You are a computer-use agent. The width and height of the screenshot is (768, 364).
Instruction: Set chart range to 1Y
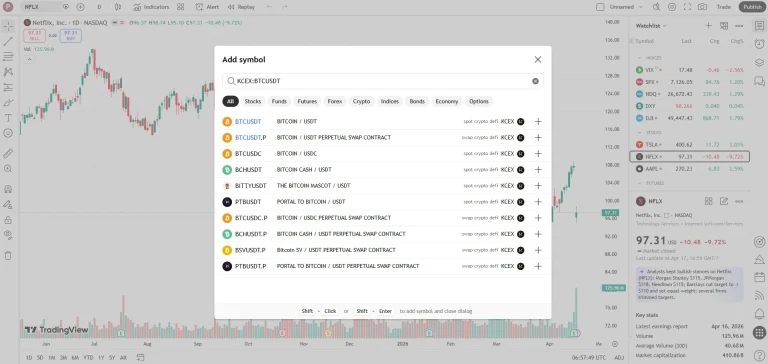pos(101,358)
